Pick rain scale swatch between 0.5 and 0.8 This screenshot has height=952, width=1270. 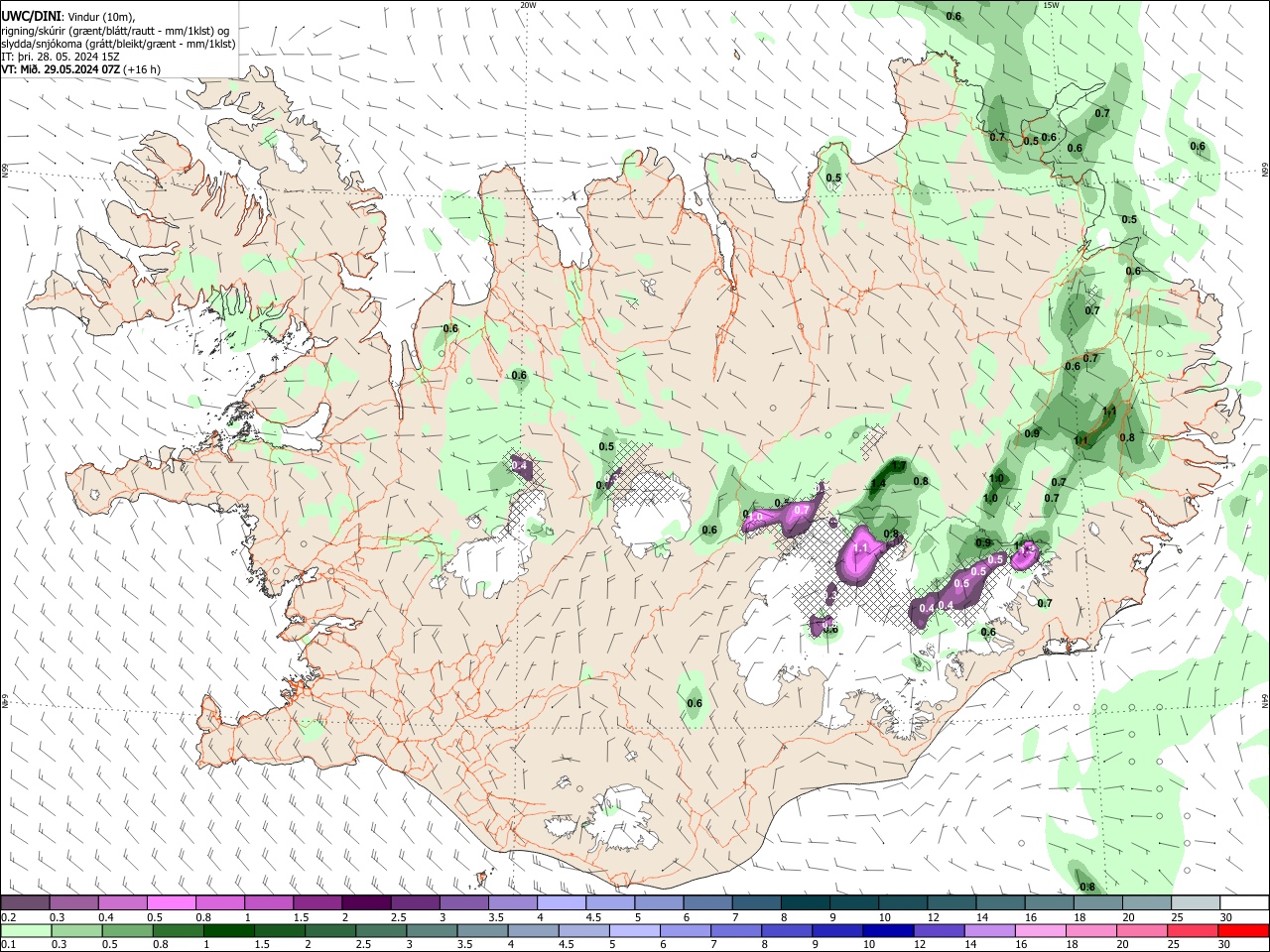pos(127,930)
